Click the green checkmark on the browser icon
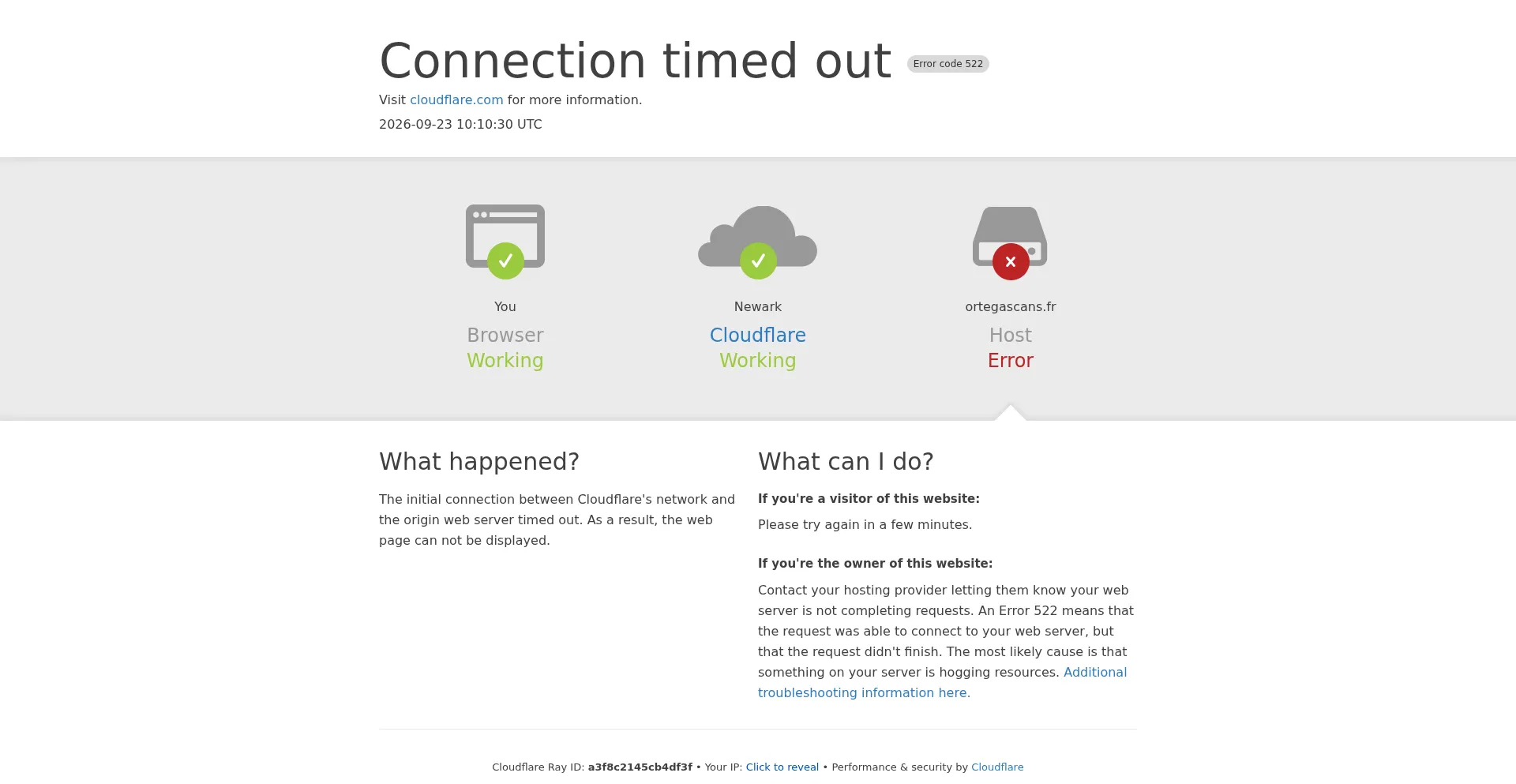Image resolution: width=1516 pixels, height=784 pixels. coord(505,261)
